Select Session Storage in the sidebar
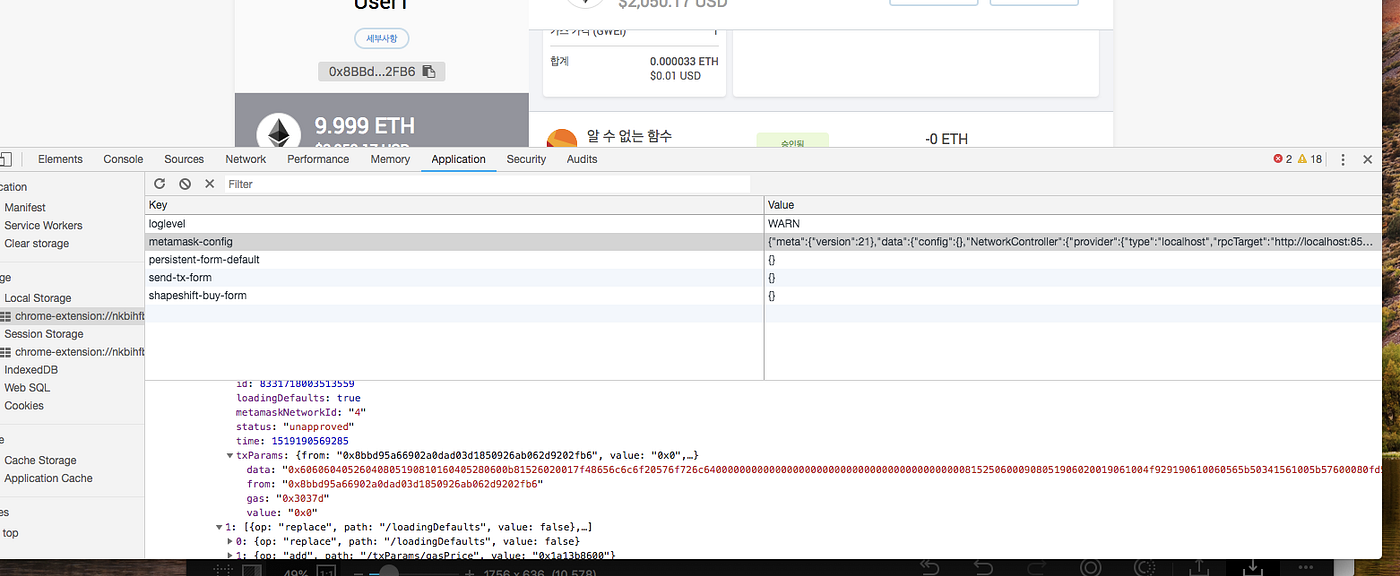 tap(44, 334)
